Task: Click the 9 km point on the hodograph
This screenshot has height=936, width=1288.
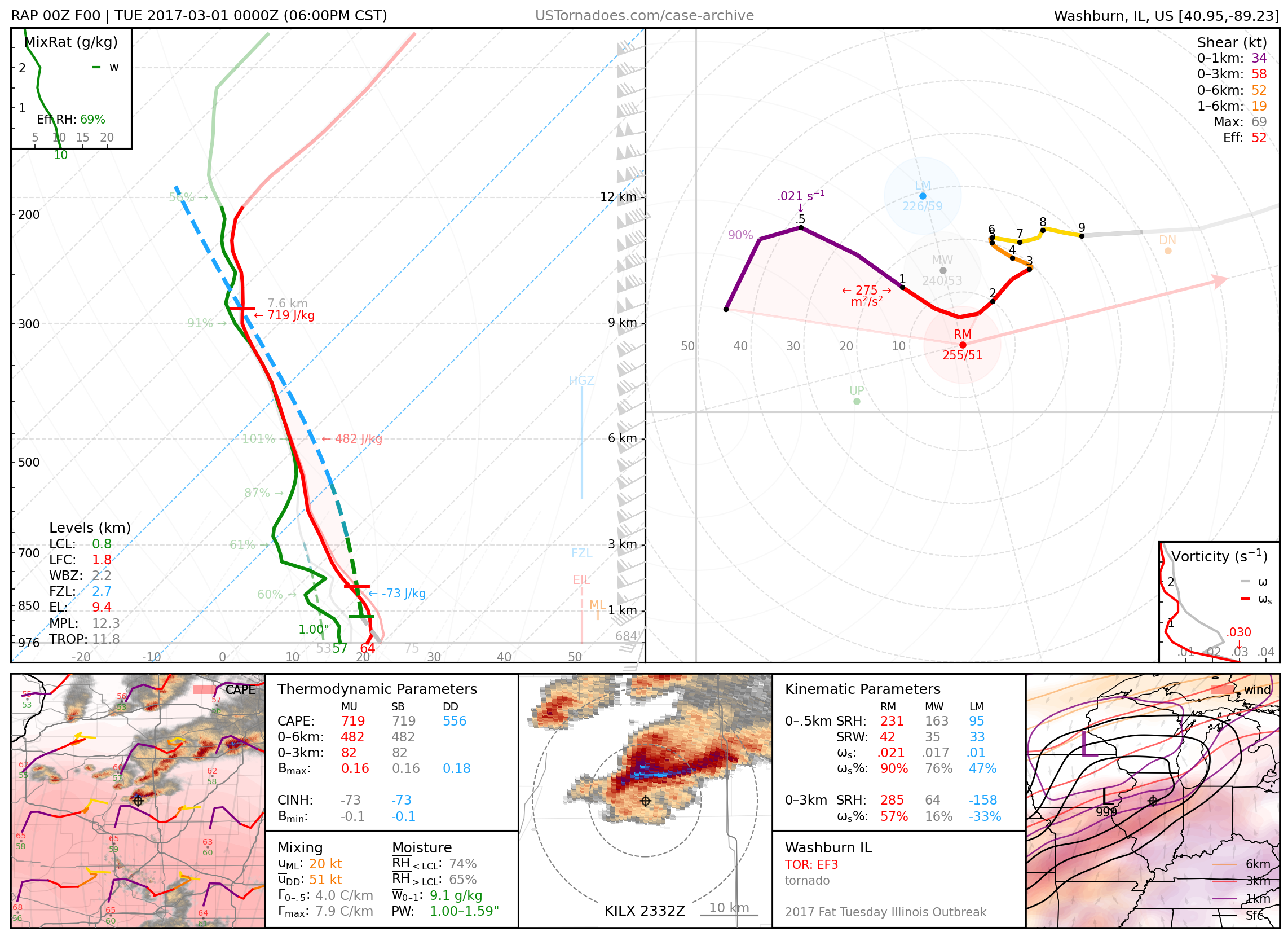Action: (x=1082, y=236)
